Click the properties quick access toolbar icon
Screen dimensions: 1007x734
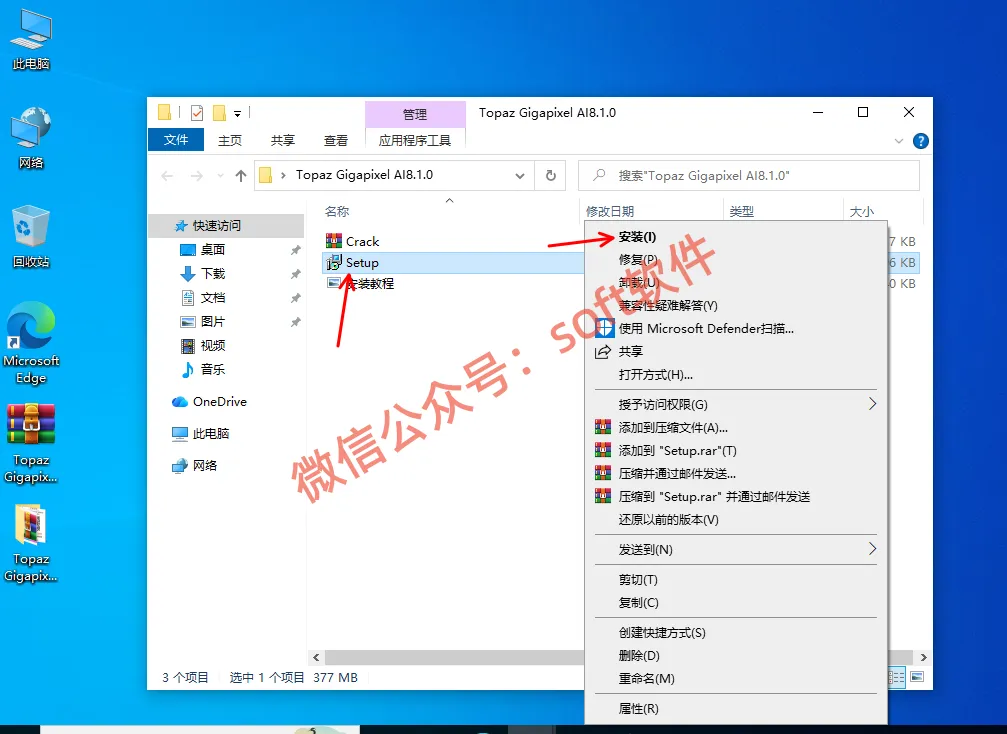197,113
